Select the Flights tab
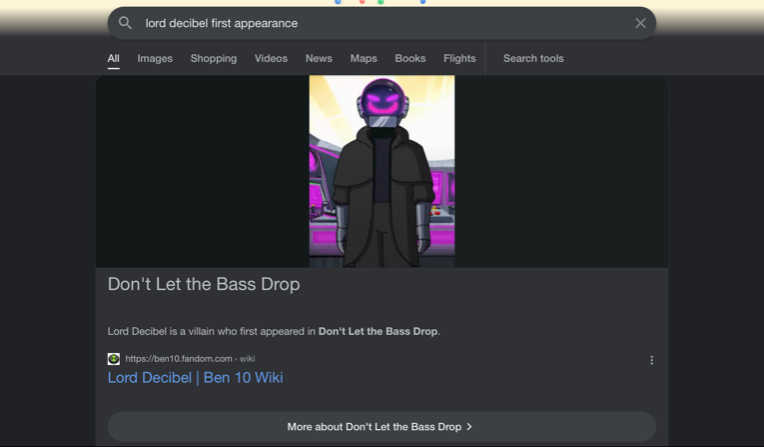The image size is (764, 447). coord(459,58)
